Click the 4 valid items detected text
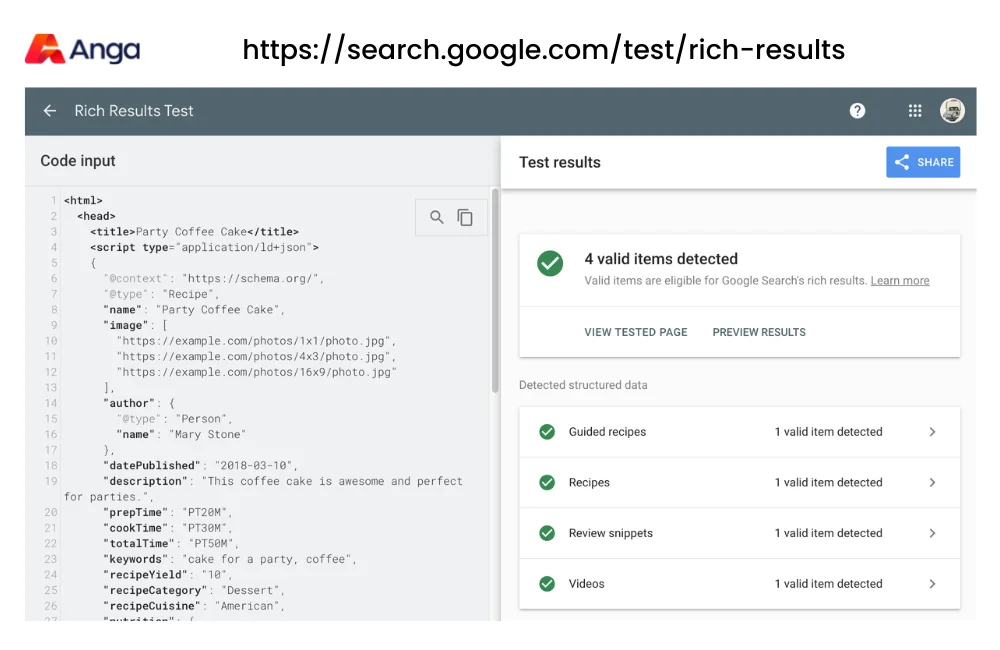 click(661, 259)
